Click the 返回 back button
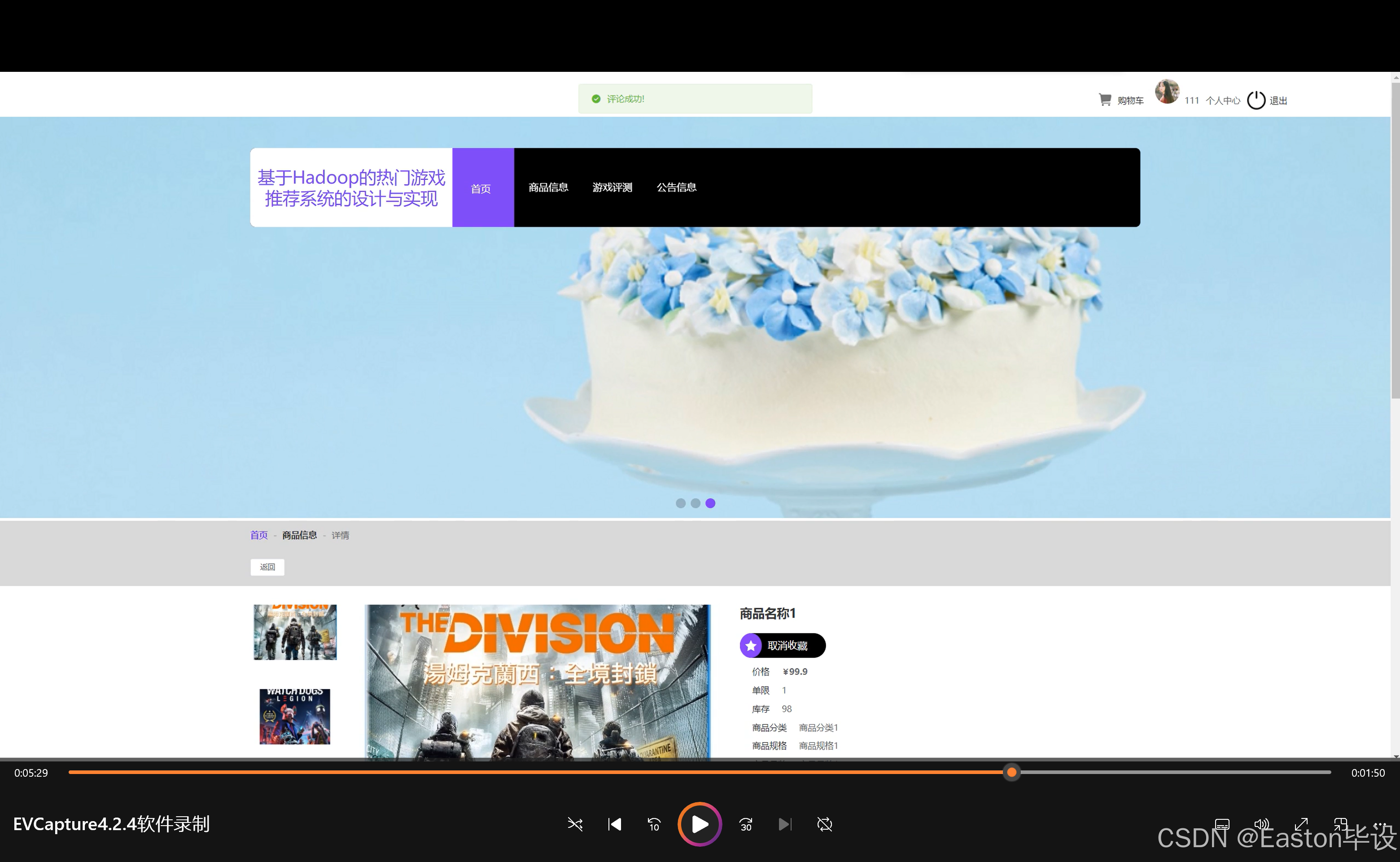 coord(267,567)
